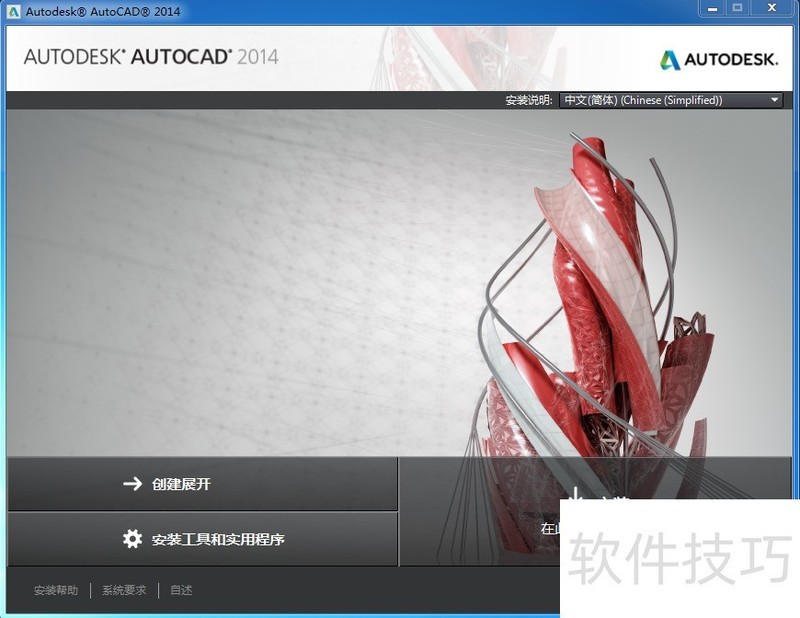Click the dropdown arrow beside Chinese (Simplified)
Viewport: 800px width, 618px height.
coord(772,100)
